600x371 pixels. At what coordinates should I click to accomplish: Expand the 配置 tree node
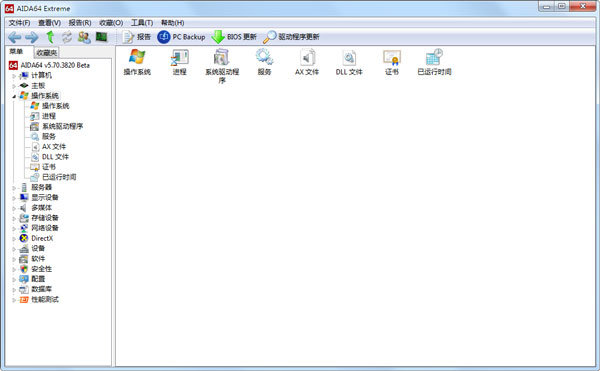click(x=14, y=280)
